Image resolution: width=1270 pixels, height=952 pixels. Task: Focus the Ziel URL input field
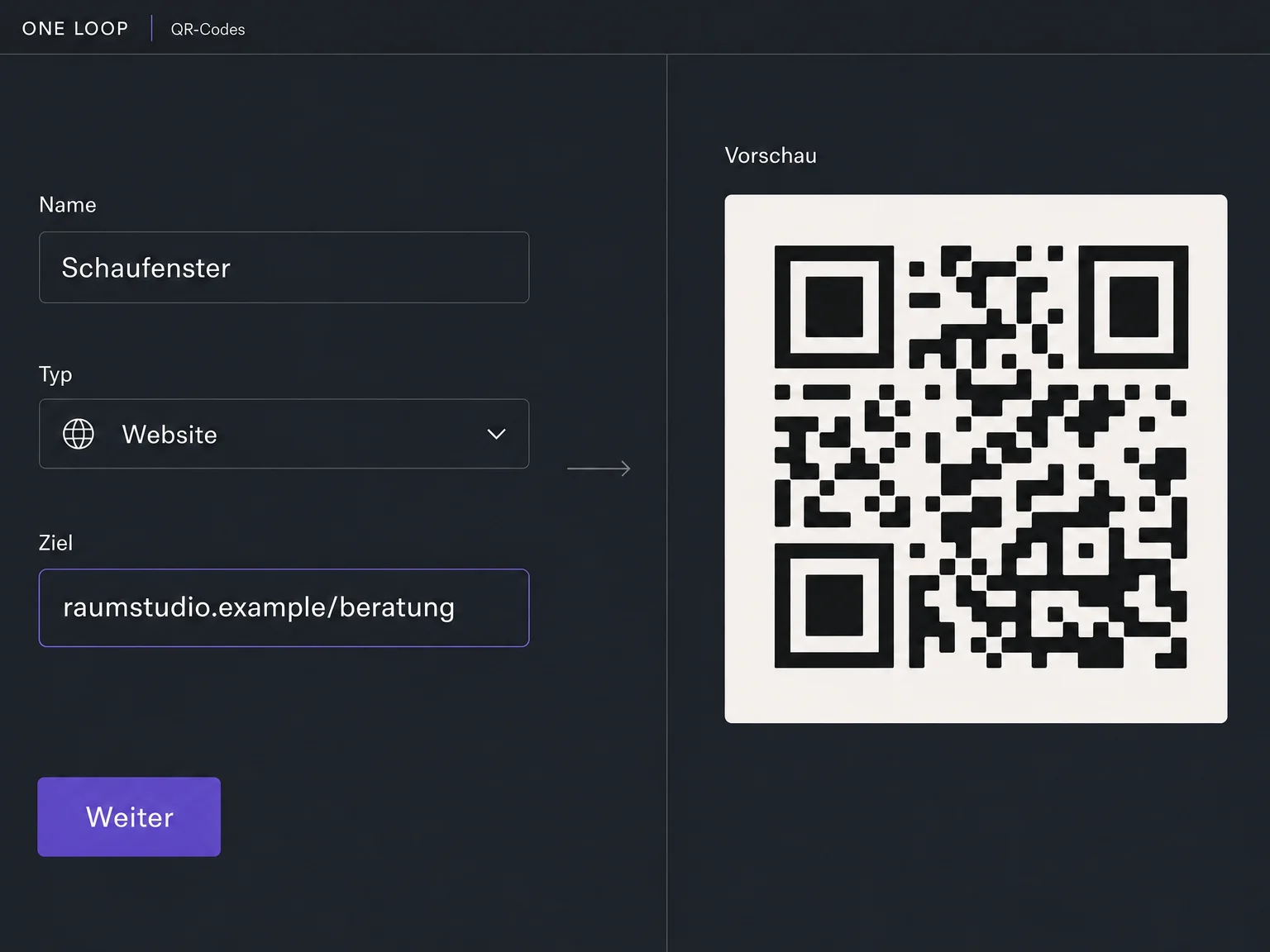pos(284,607)
